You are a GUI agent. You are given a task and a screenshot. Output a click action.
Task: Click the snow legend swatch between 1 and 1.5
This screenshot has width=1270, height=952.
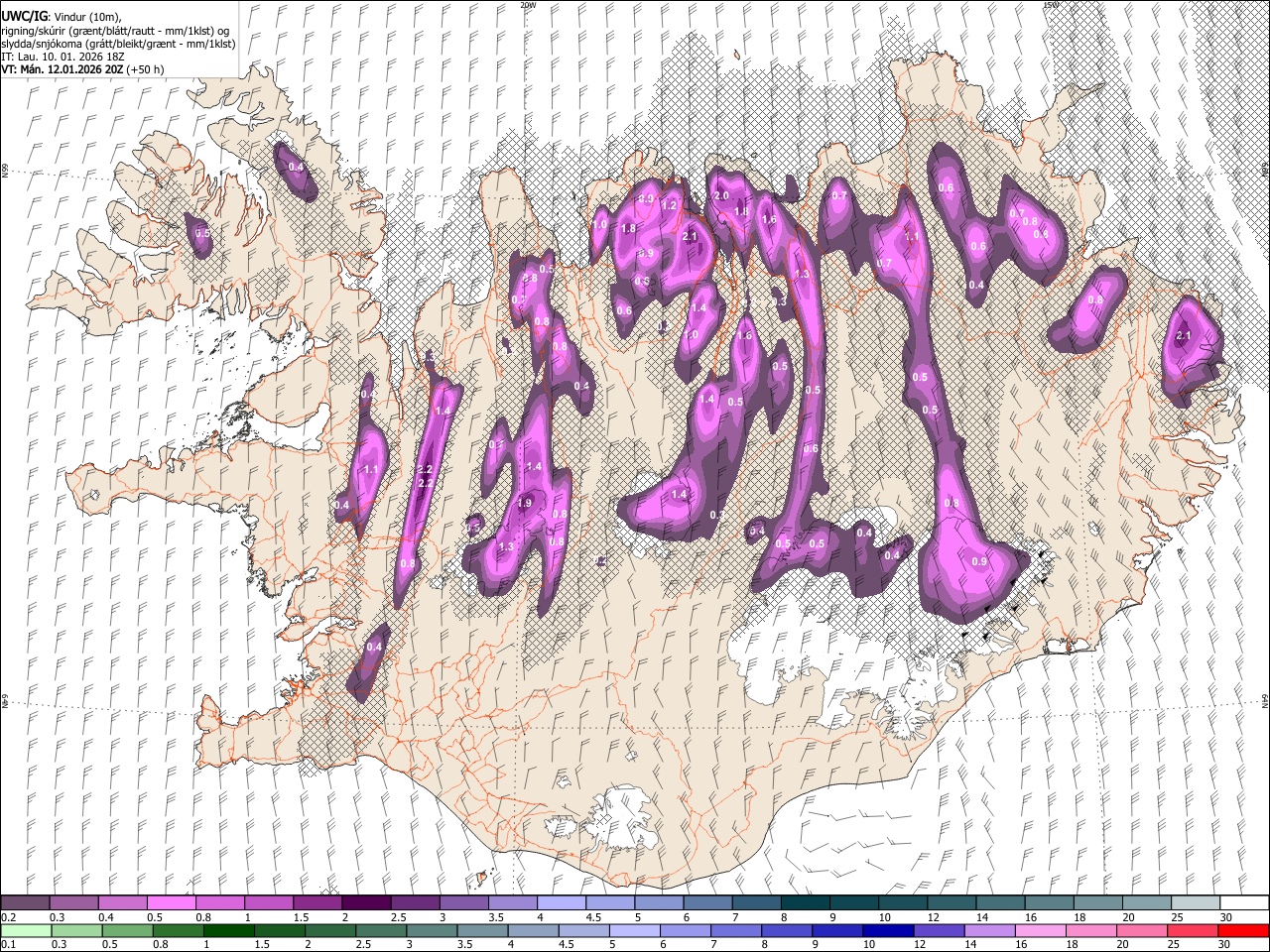[x=269, y=902]
